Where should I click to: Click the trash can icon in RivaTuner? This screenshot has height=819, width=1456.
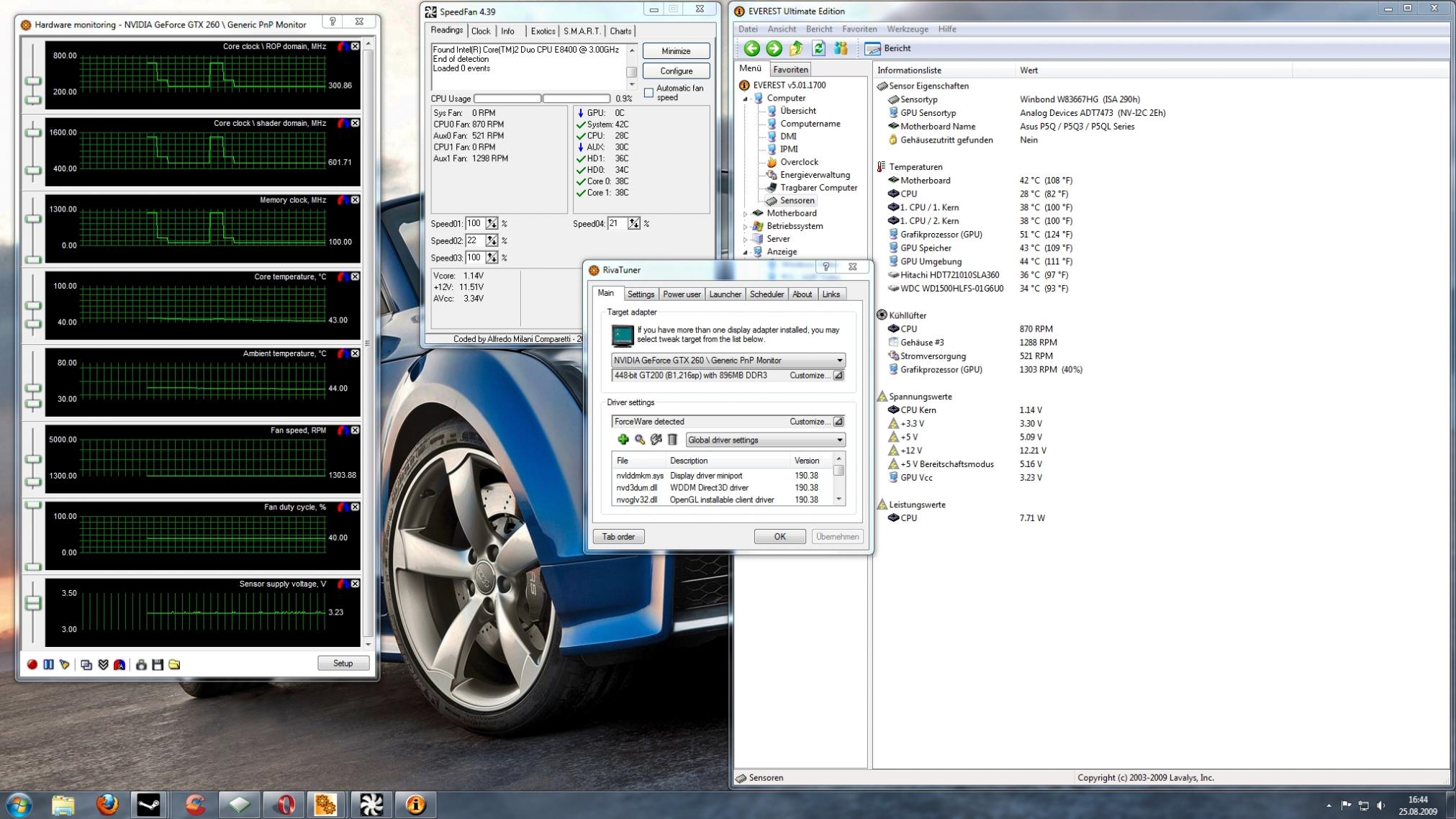[x=672, y=440]
